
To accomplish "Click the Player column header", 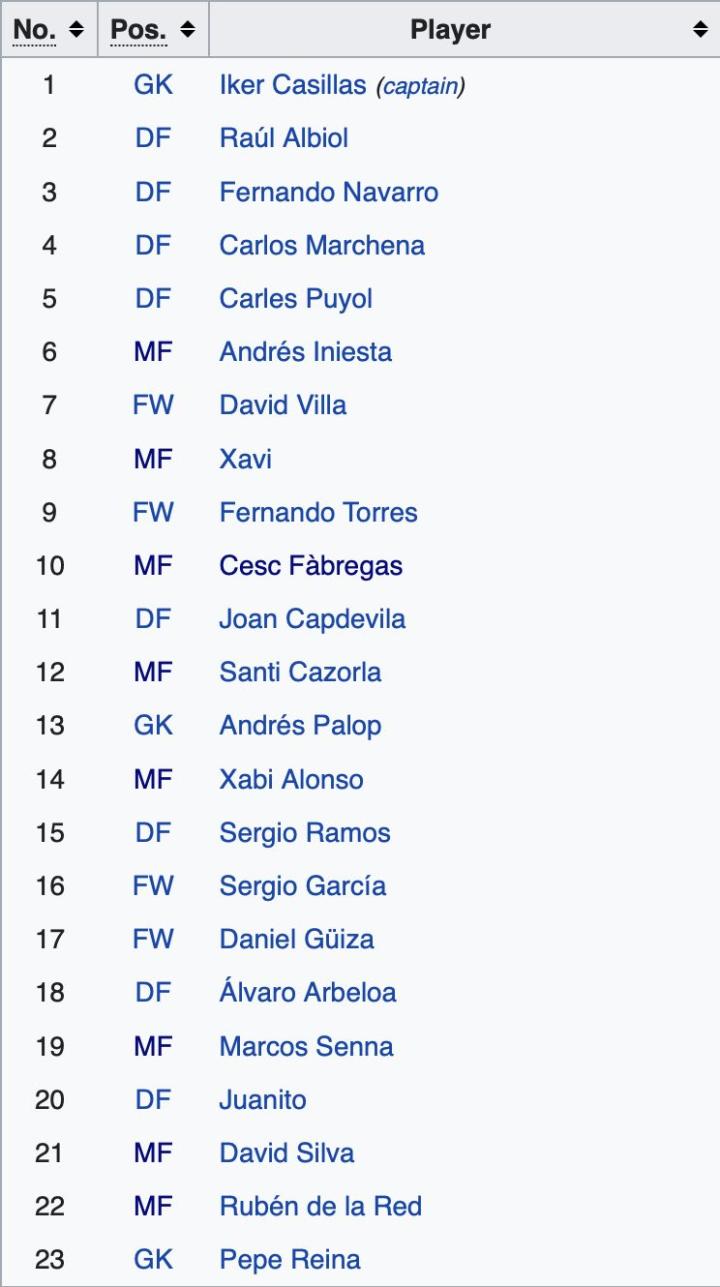I will (x=450, y=30).
